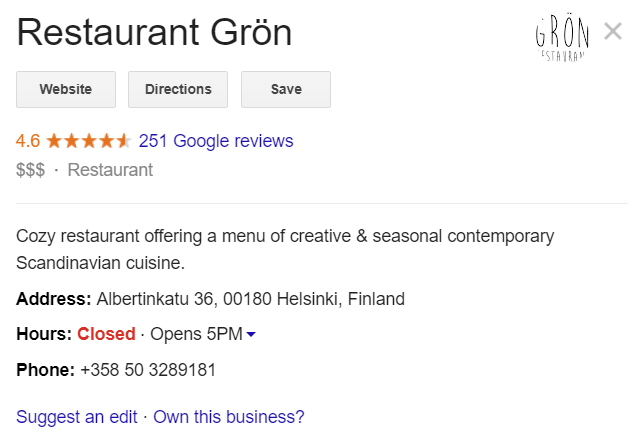The width and height of the screenshot is (643, 445).
Task: Click the bold Hours label
Action: point(44,334)
